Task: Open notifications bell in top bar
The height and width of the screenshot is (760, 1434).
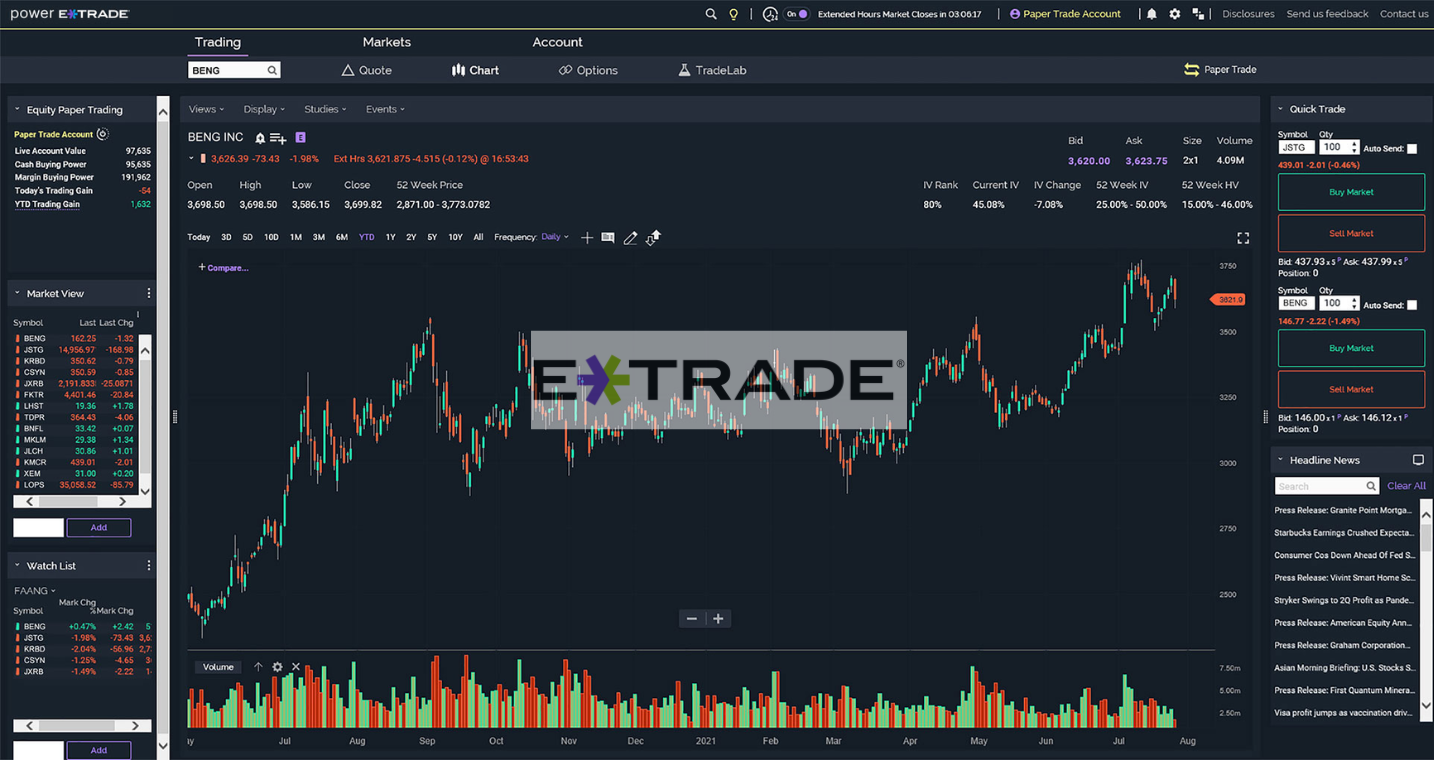Action: click(x=1152, y=14)
